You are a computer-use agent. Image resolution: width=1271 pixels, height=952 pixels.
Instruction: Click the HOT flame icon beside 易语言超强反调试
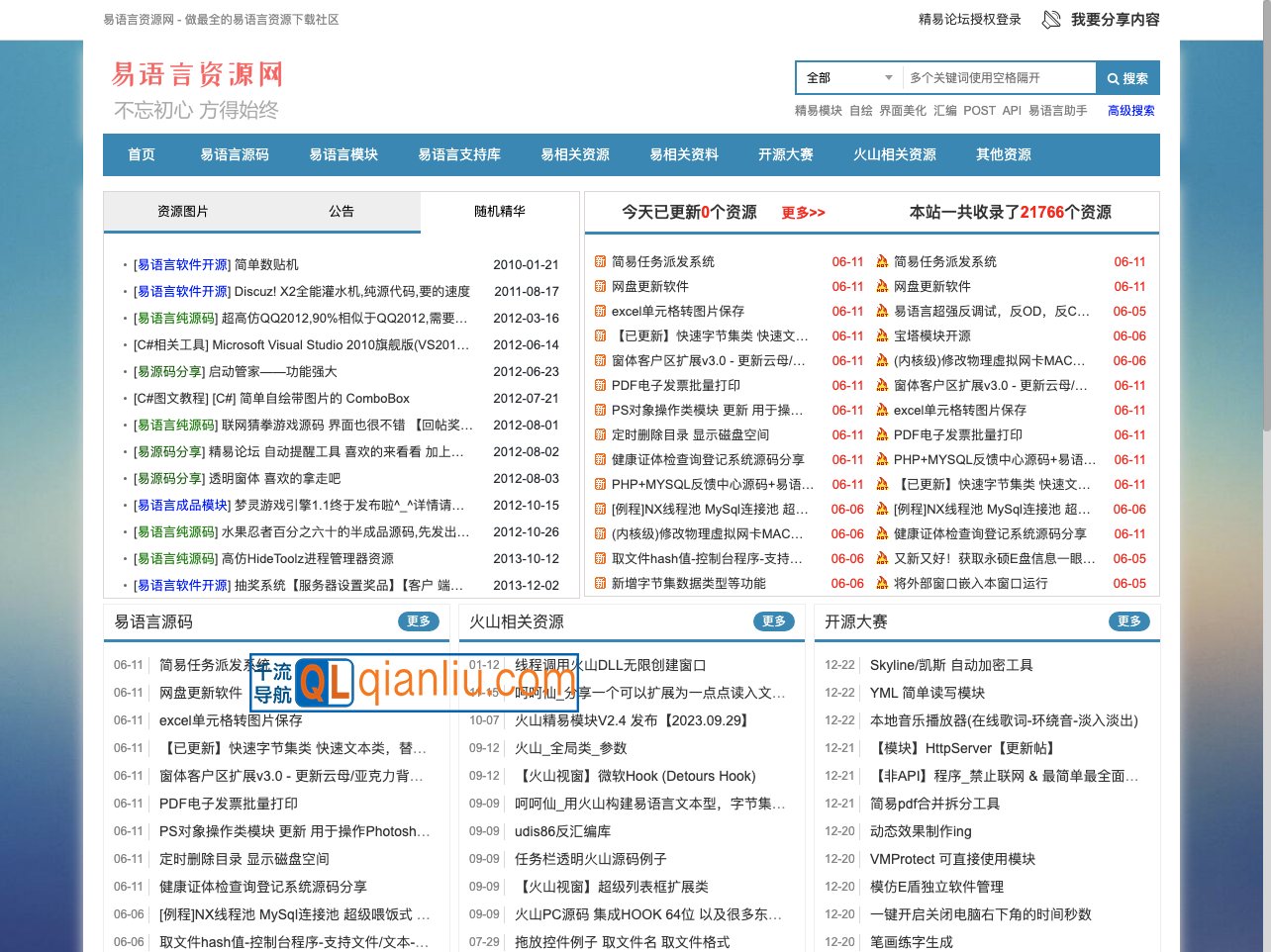(882, 311)
